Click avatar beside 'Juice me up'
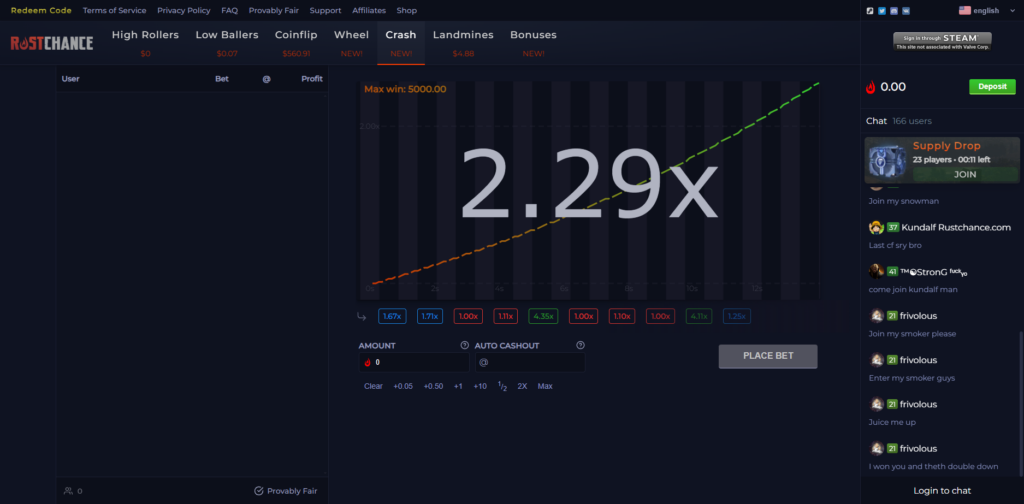Viewport: 1024px width, 504px height. click(x=877, y=404)
